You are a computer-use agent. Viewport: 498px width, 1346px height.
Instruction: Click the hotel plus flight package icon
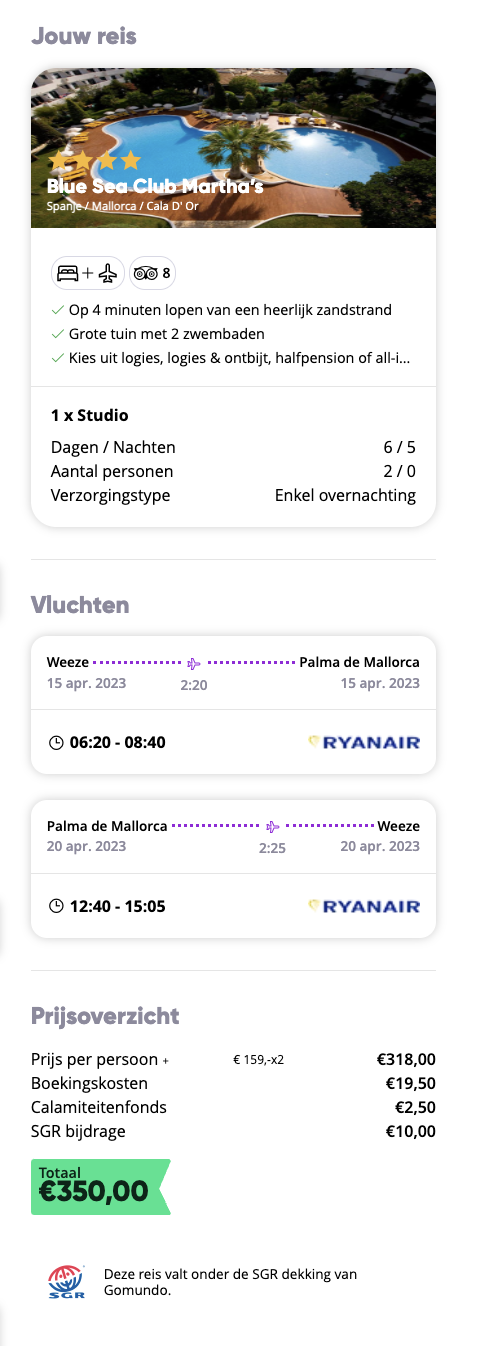pyautogui.click(x=88, y=272)
